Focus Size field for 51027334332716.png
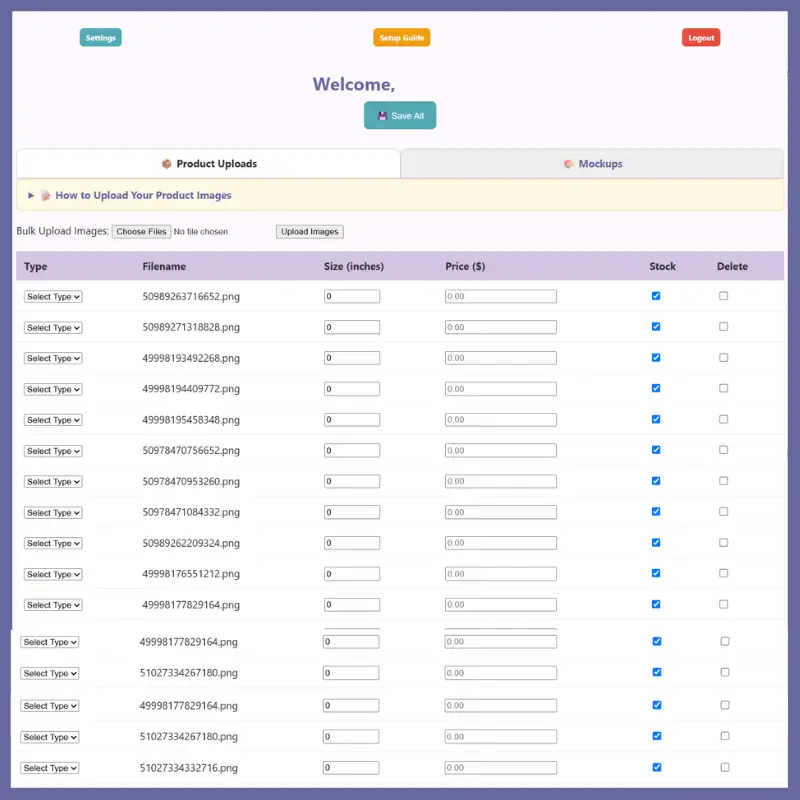The height and width of the screenshot is (800, 800). point(351,768)
